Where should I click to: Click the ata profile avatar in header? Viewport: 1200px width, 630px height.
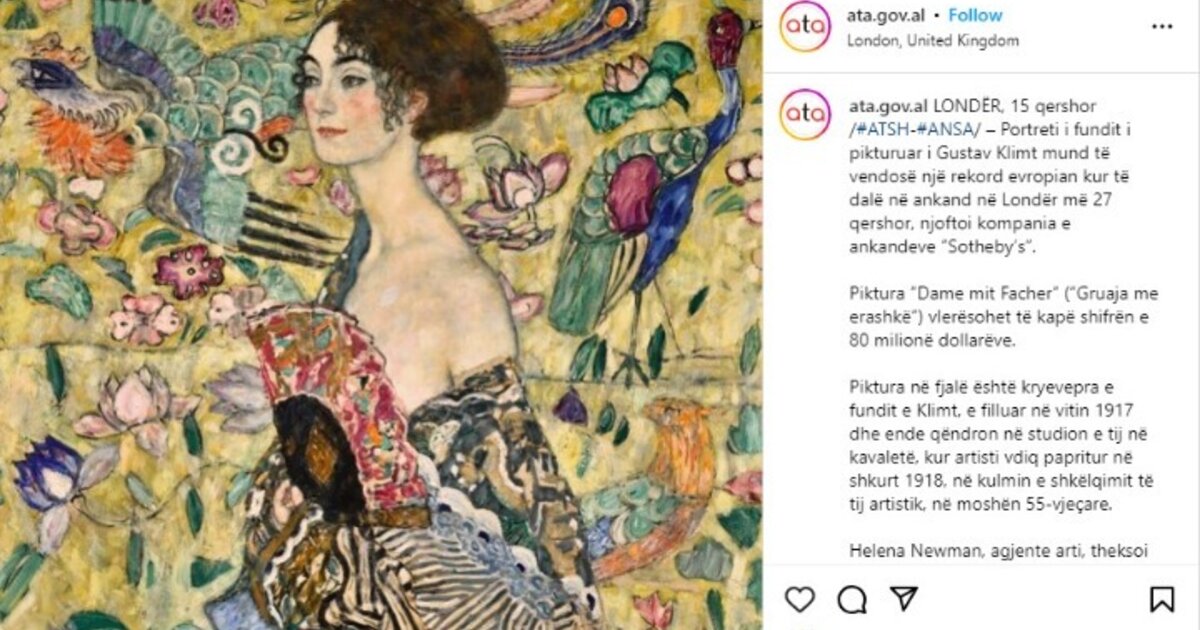pyautogui.click(x=805, y=27)
